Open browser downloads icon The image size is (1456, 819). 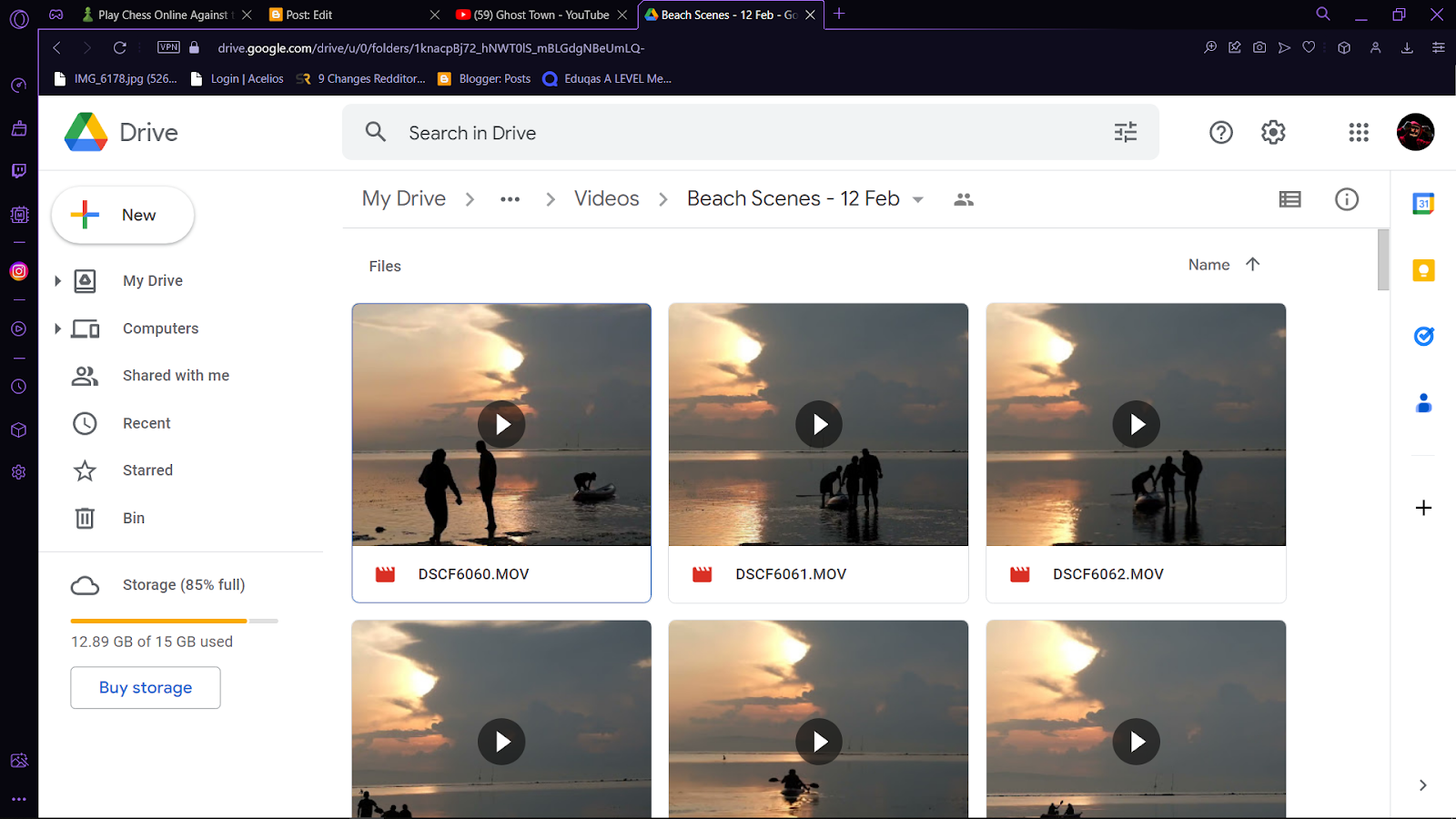[x=1407, y=47]
